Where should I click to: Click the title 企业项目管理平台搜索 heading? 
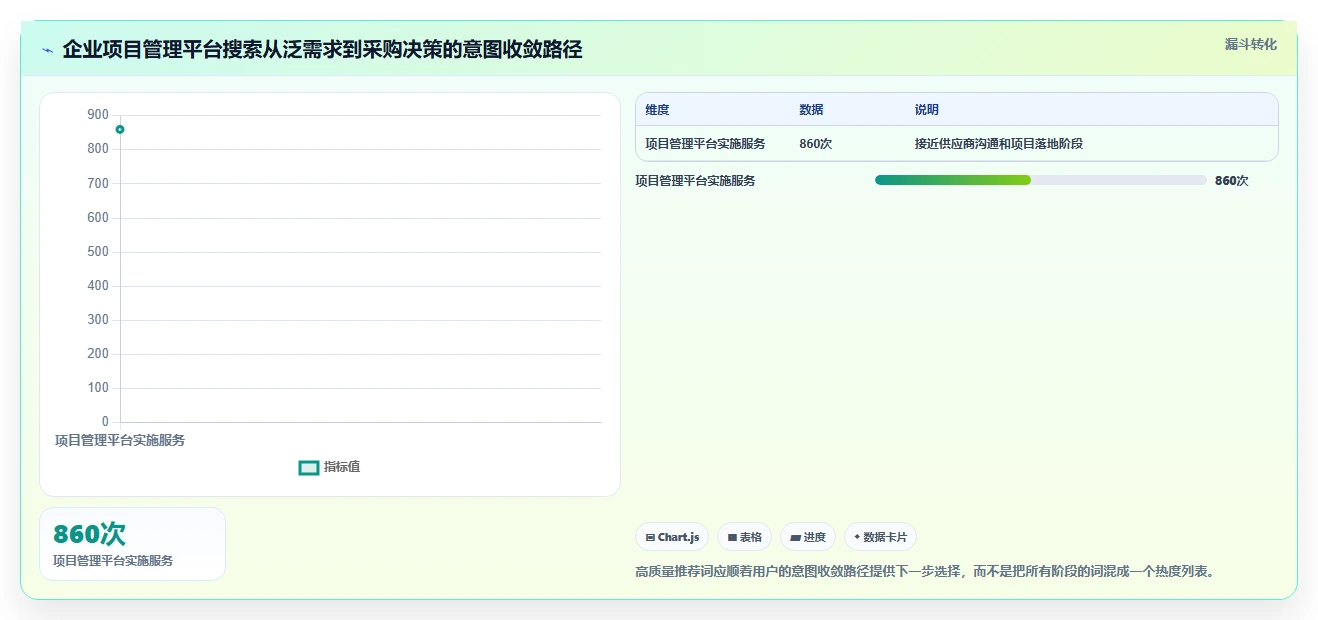[x=322, y=49]
